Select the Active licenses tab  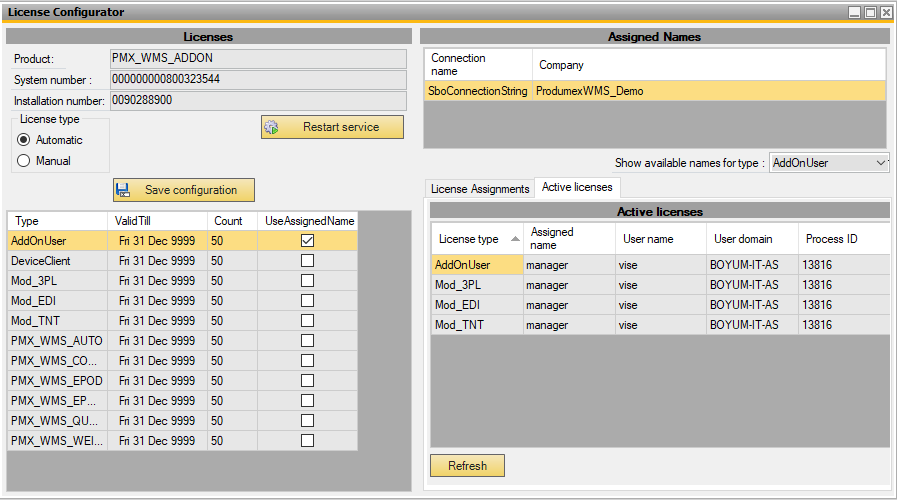pos(577,187)
